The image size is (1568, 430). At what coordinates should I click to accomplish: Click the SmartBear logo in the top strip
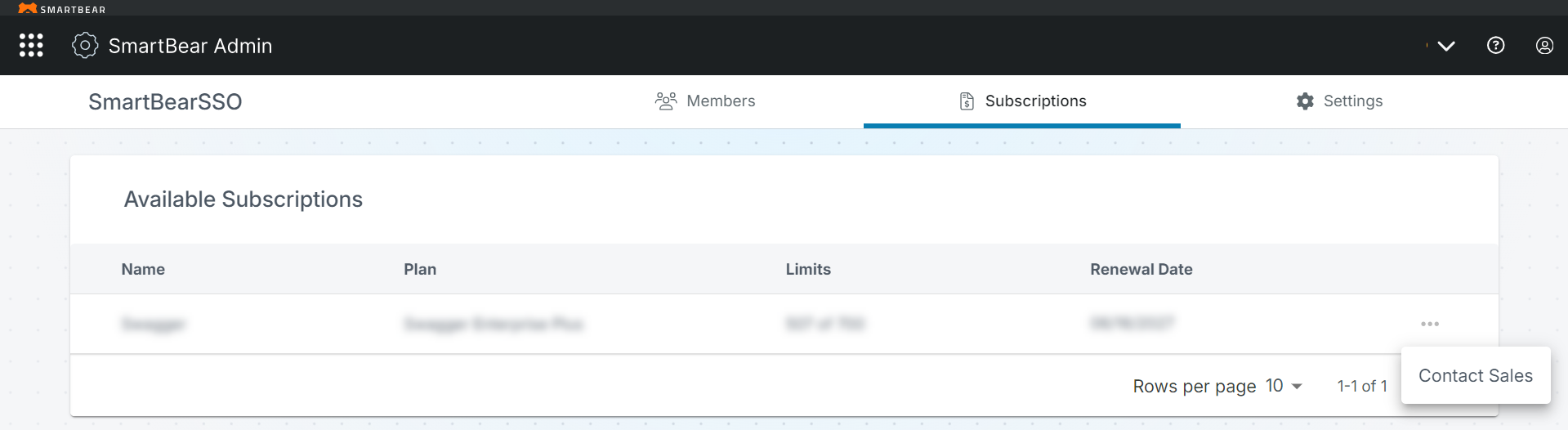(62, 9)
